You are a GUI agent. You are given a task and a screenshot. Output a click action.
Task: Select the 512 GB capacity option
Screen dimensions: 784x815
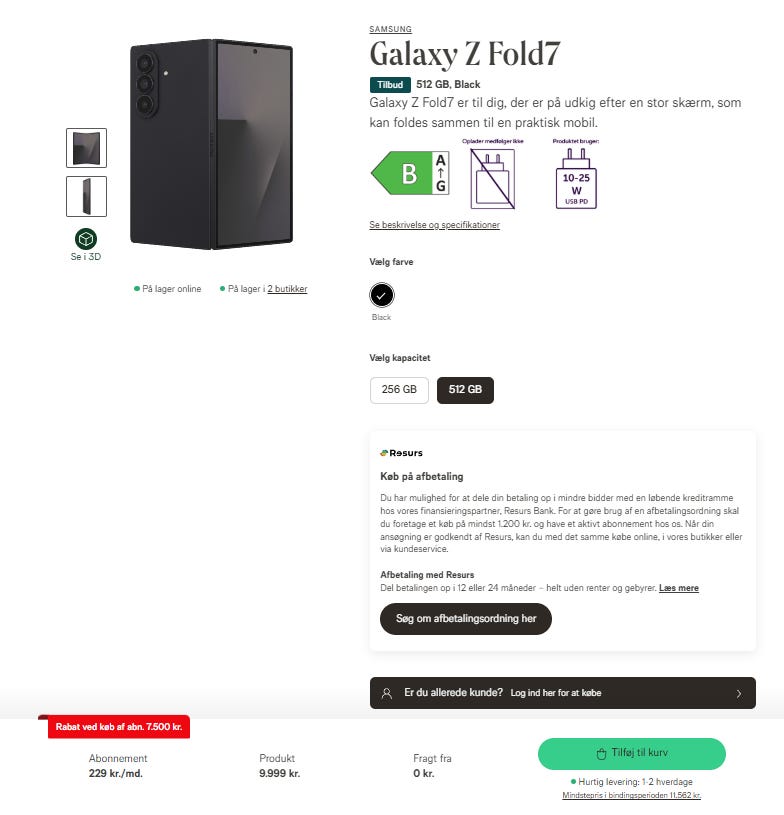[465, 389]
